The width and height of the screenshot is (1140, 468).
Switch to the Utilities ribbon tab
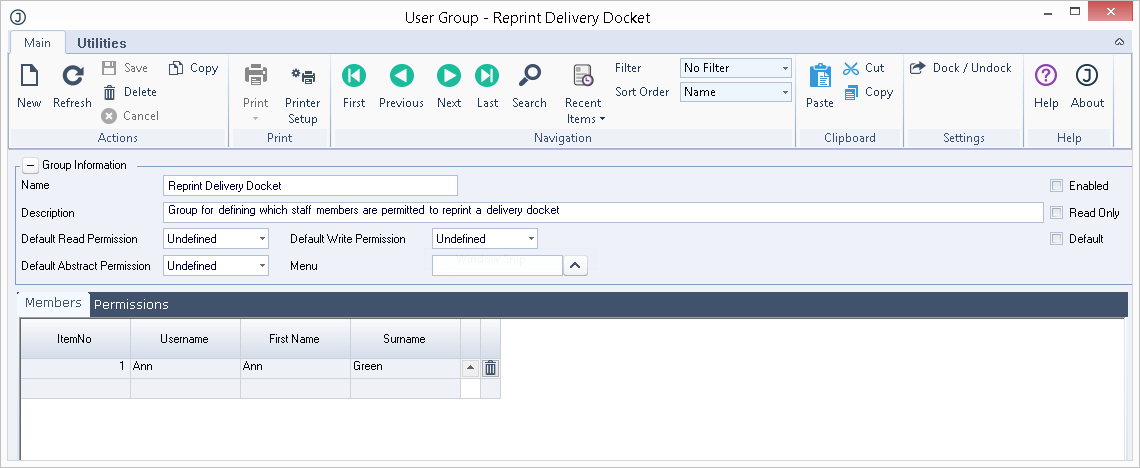[x=102, y=43]
